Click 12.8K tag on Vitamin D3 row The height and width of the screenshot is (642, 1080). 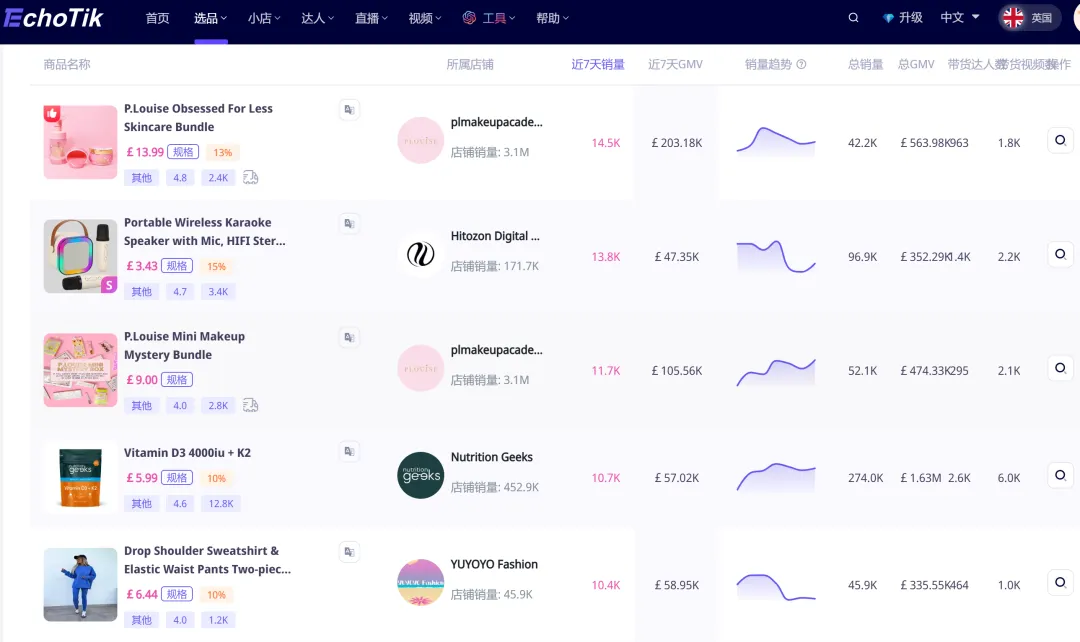pos(220,504)
